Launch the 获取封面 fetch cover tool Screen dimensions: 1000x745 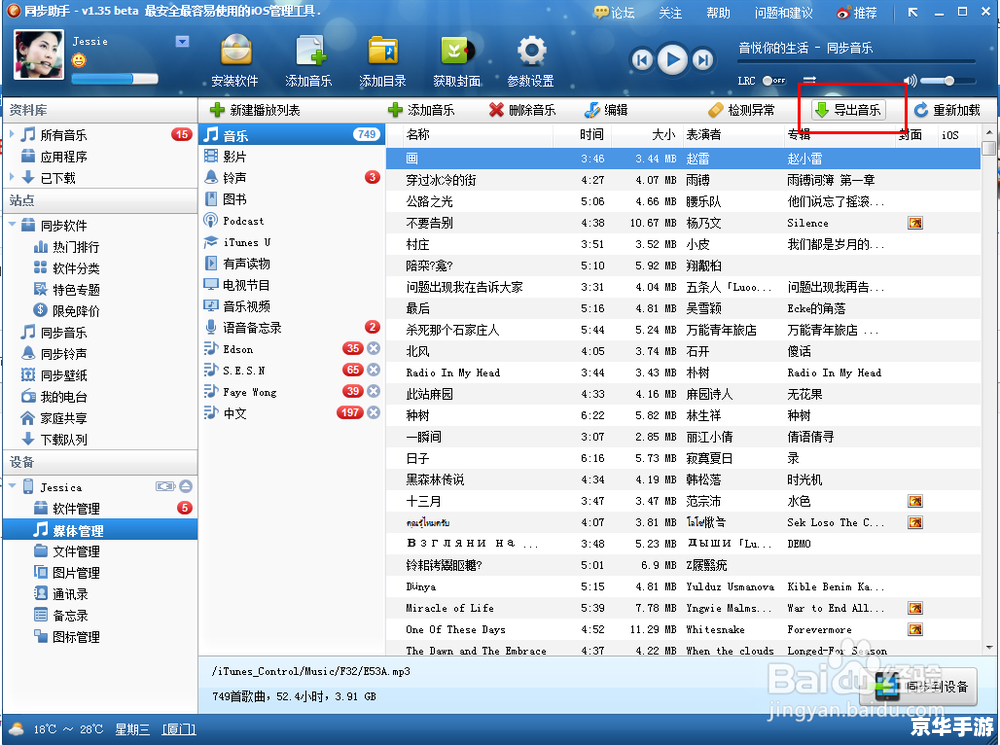pyautogui.click(x=457, y=61)
